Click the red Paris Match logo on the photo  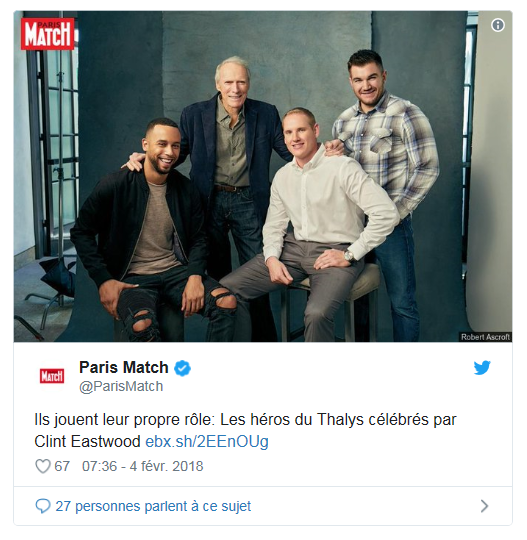click(x=48, y=34)
